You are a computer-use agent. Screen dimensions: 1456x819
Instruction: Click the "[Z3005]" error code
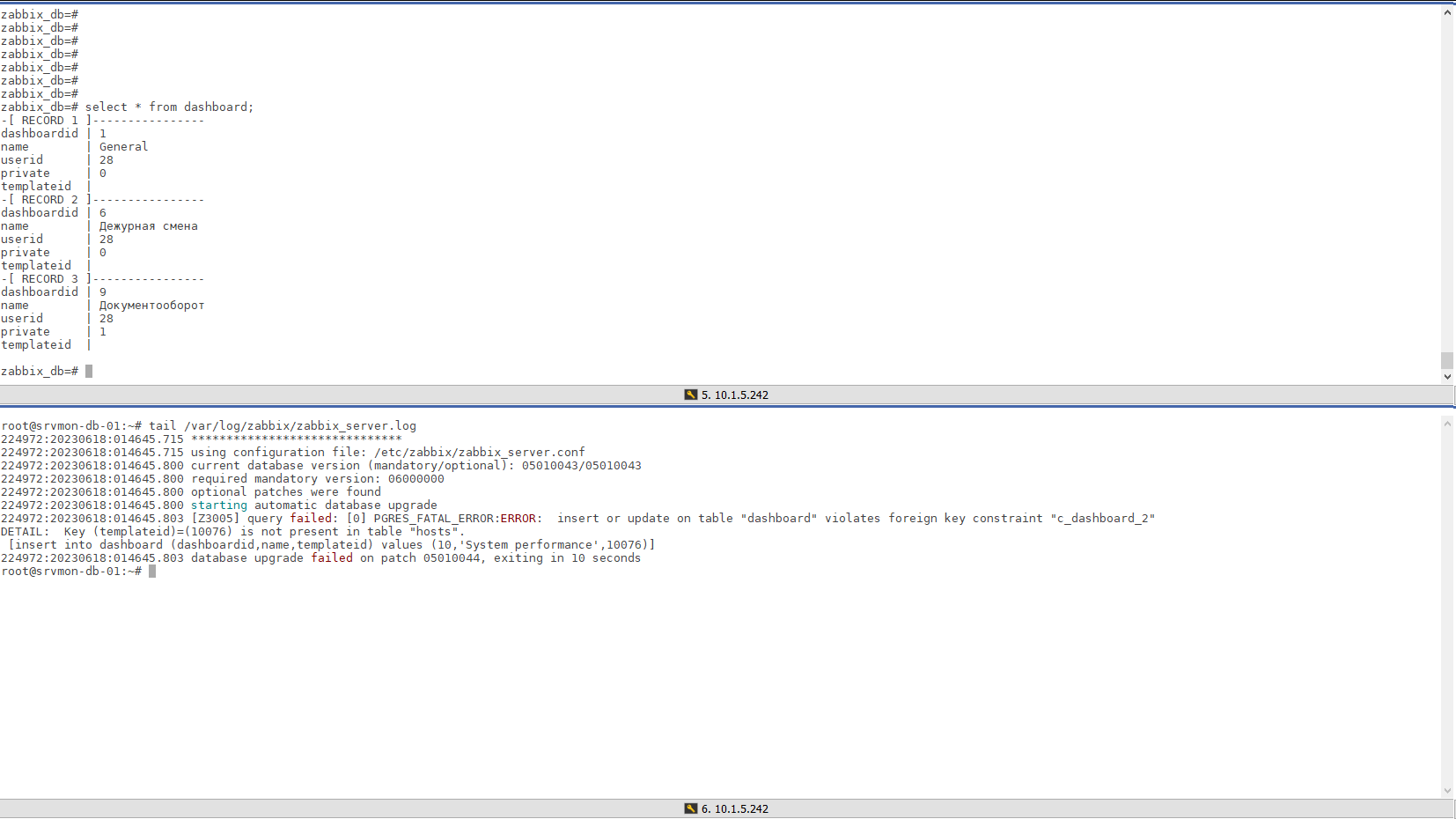[x=216, y=519]
